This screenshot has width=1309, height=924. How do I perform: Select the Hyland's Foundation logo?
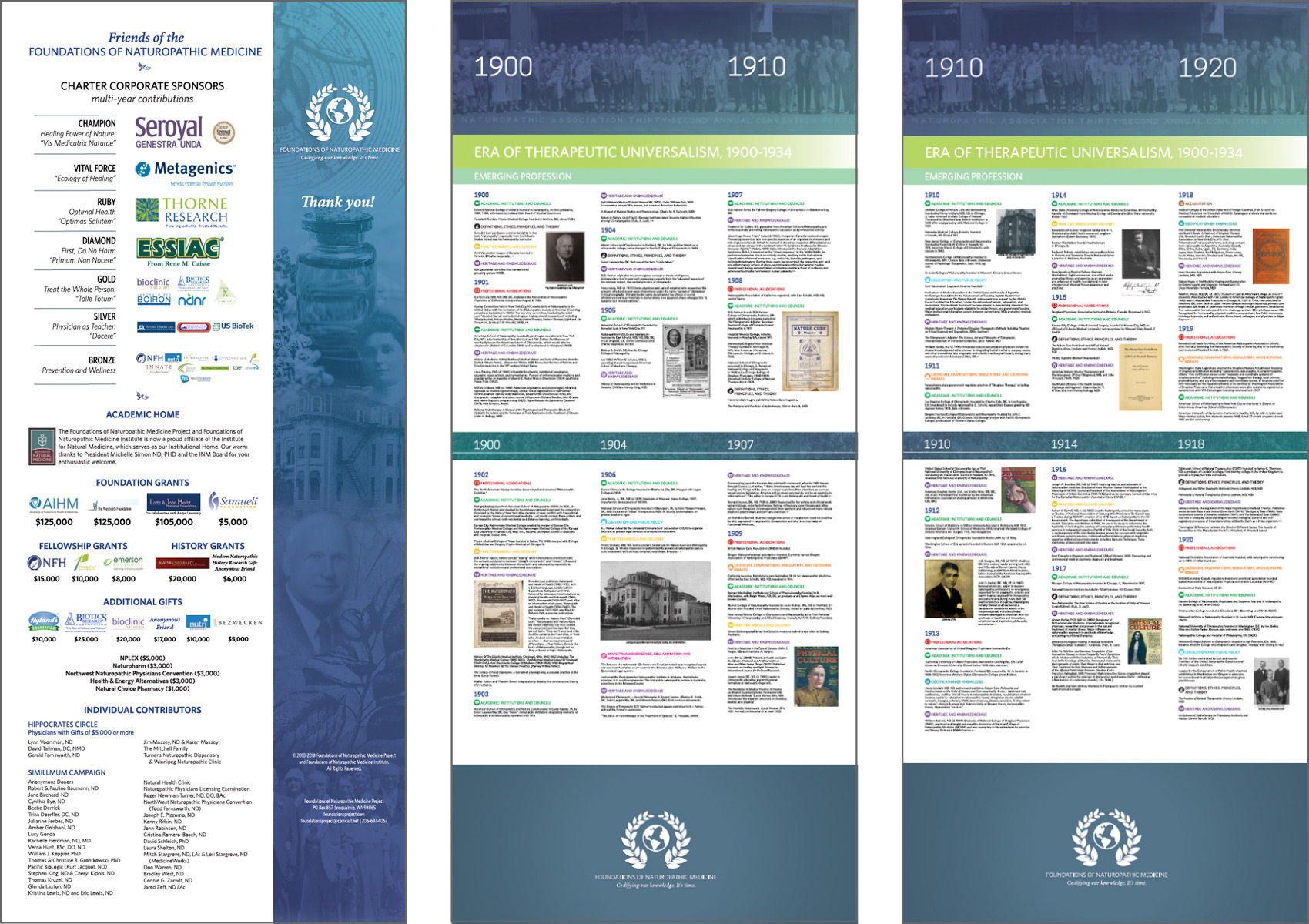[44, 622]
